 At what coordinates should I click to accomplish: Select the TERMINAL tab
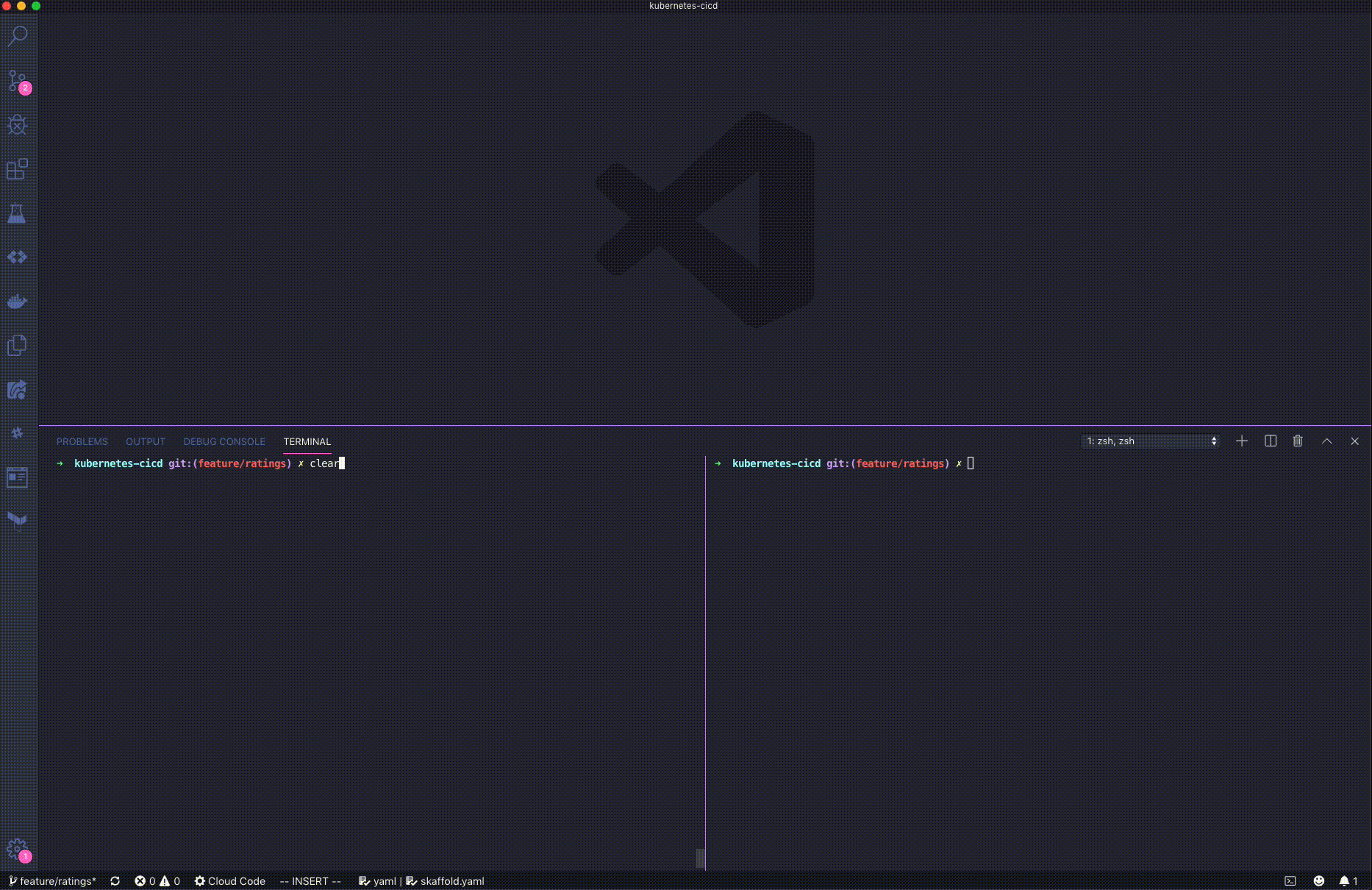point(307,441)
